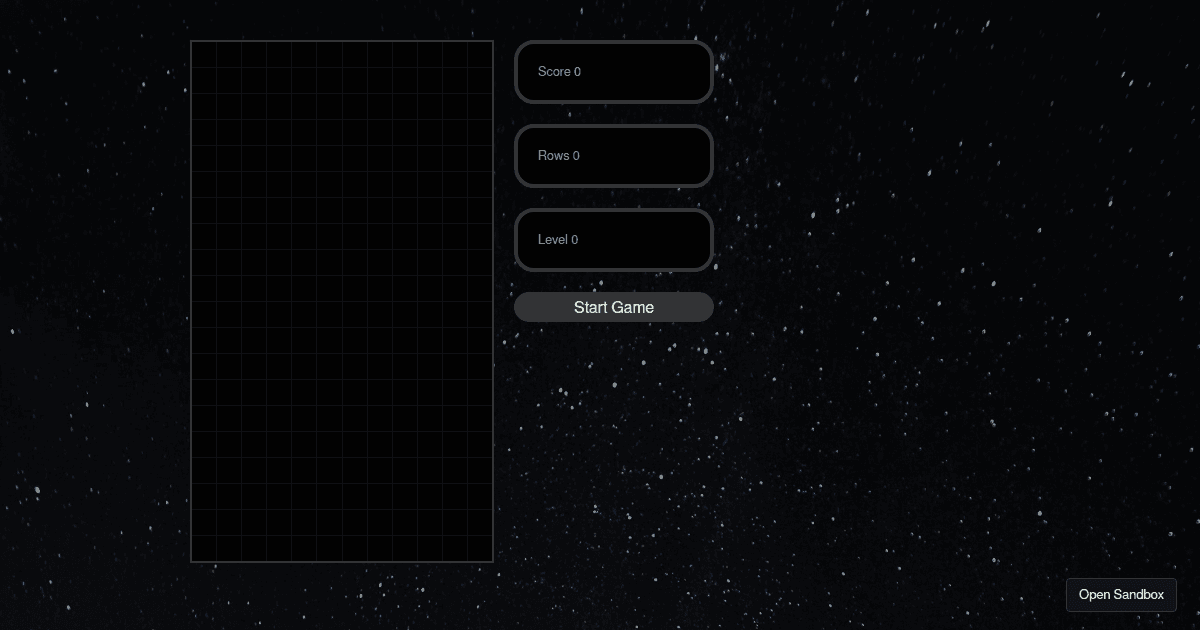Click the rounded border of the Score panel
Viewport: 1200px width, 630px height.
614,43
